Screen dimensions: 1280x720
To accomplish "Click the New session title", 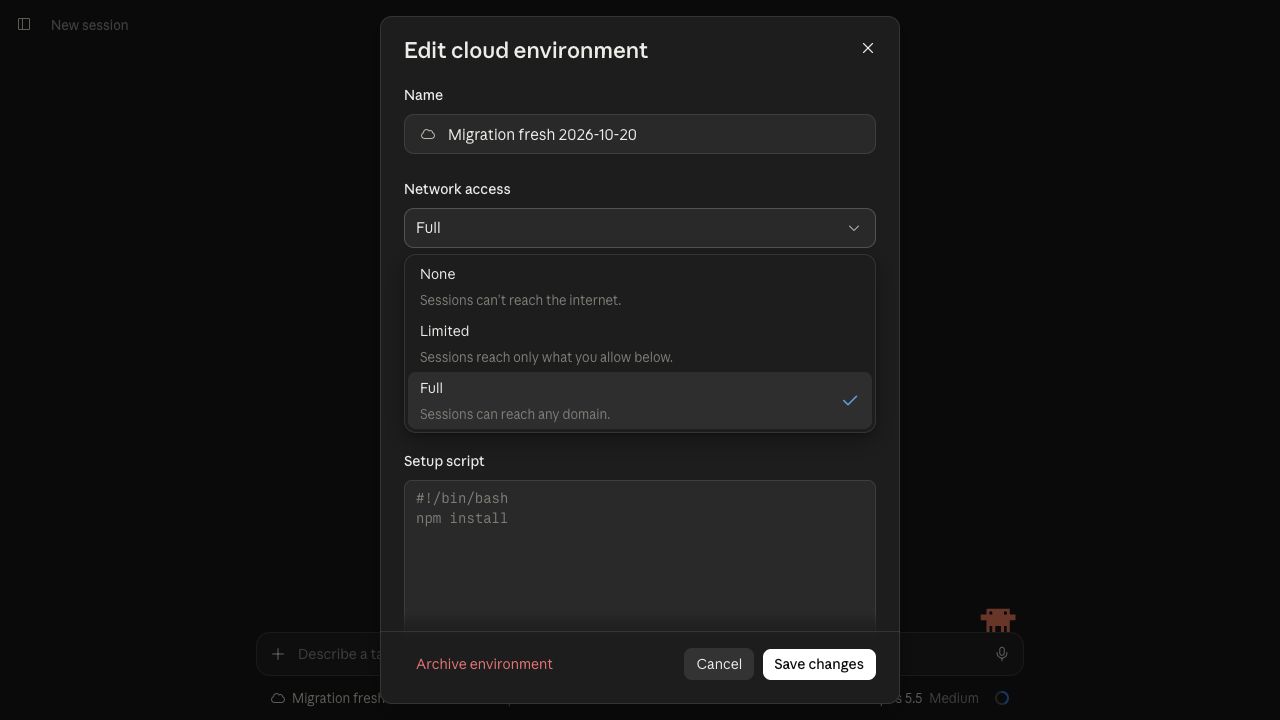I will 89,25.
